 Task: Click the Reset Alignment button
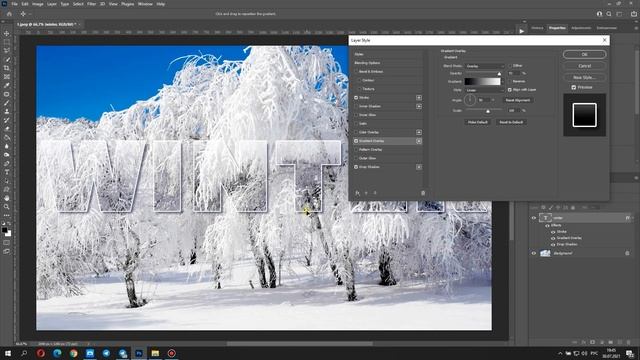[518, 100]
